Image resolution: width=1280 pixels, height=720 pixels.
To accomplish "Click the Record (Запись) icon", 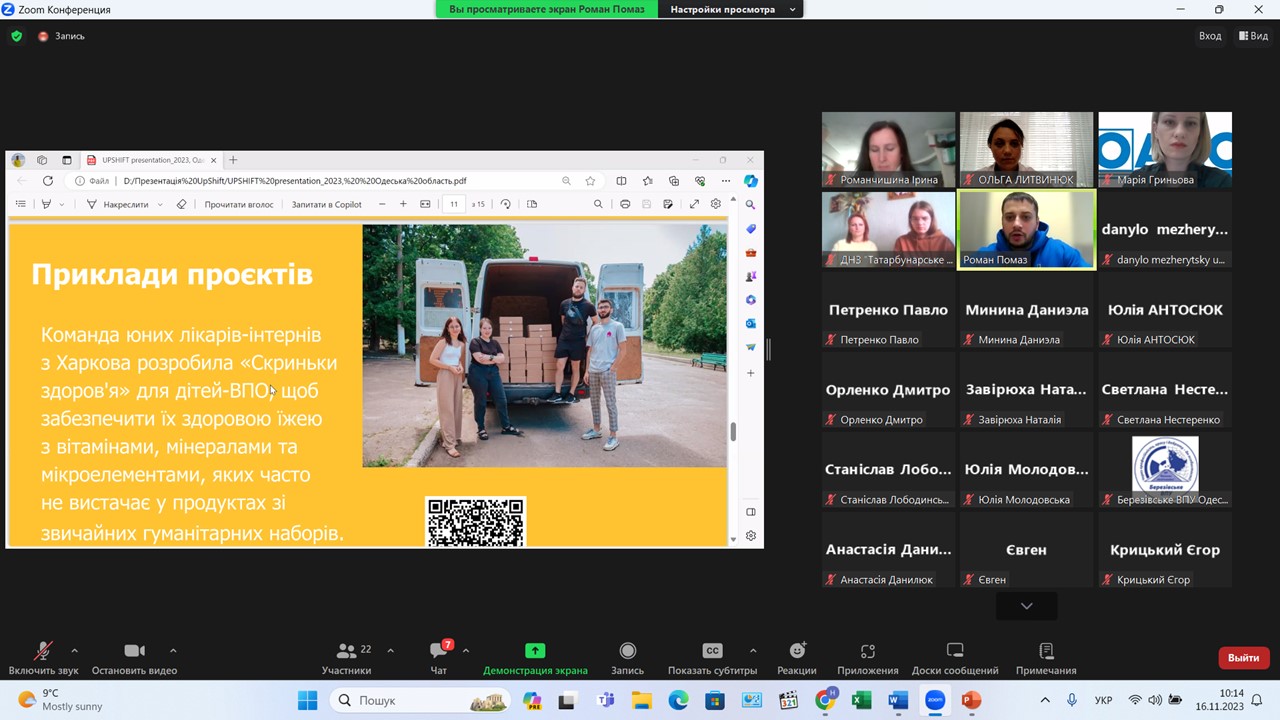I will coord(627,656).
